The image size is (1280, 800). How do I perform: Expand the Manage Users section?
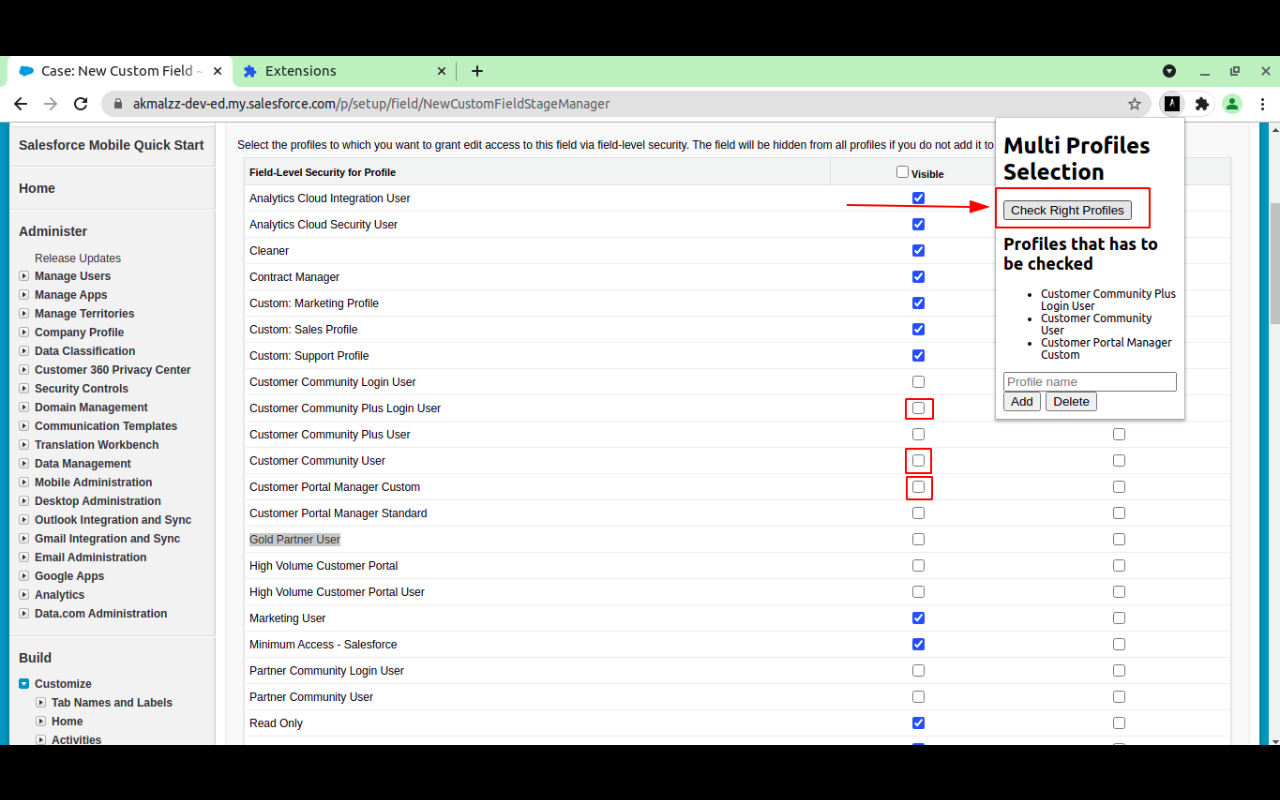tap(24, 276)
